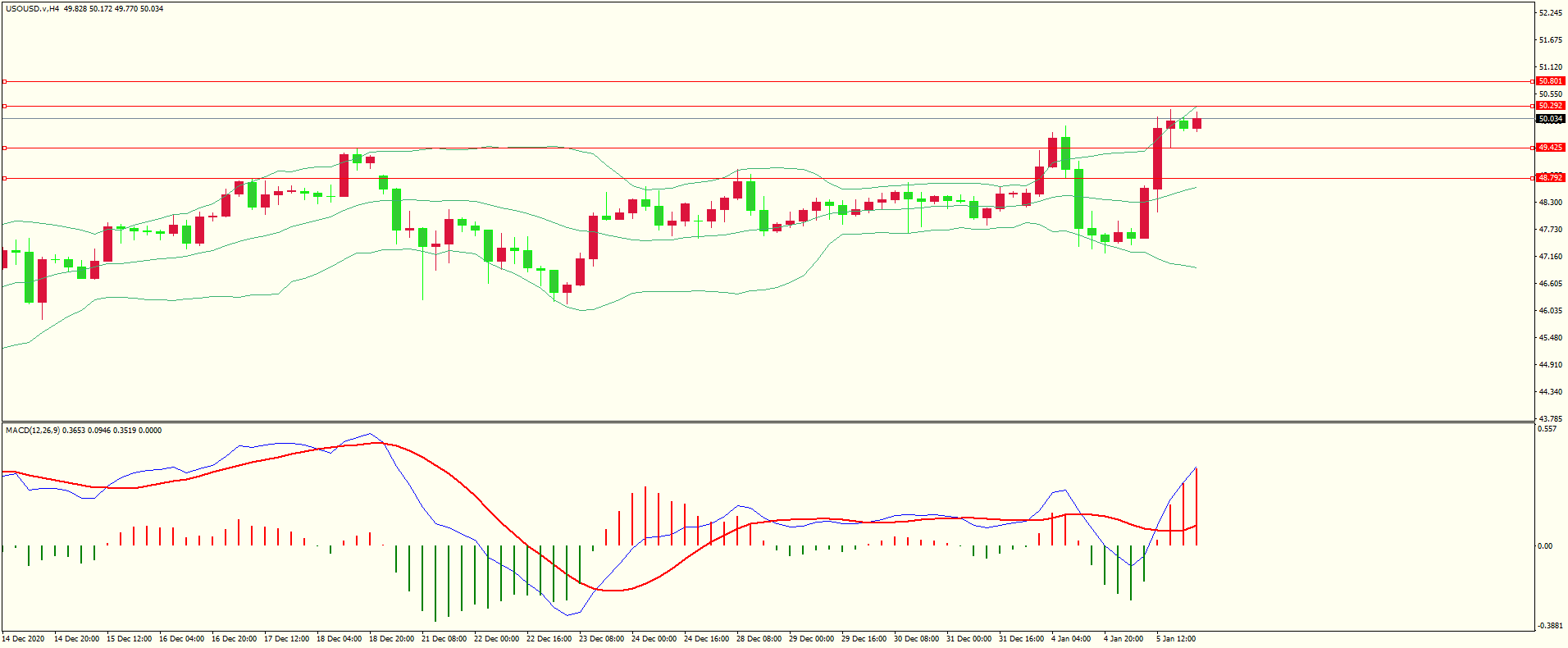
Task: Click the 24 Dec 16:00 time label
Action: [x=707, y=639]
